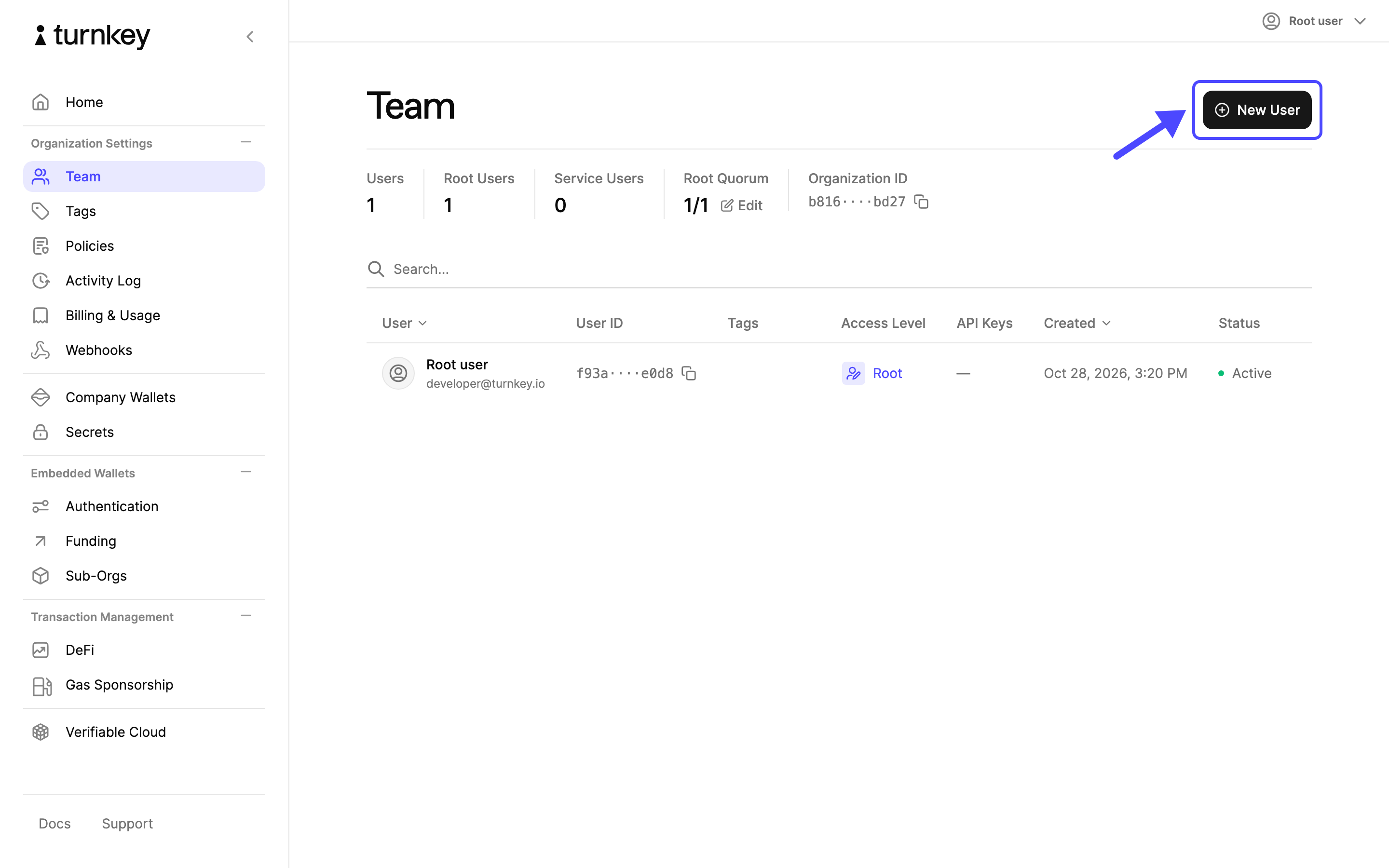The image size is (1389, 868).
Task: Focus the Search users field
Action: click(839, 269)
